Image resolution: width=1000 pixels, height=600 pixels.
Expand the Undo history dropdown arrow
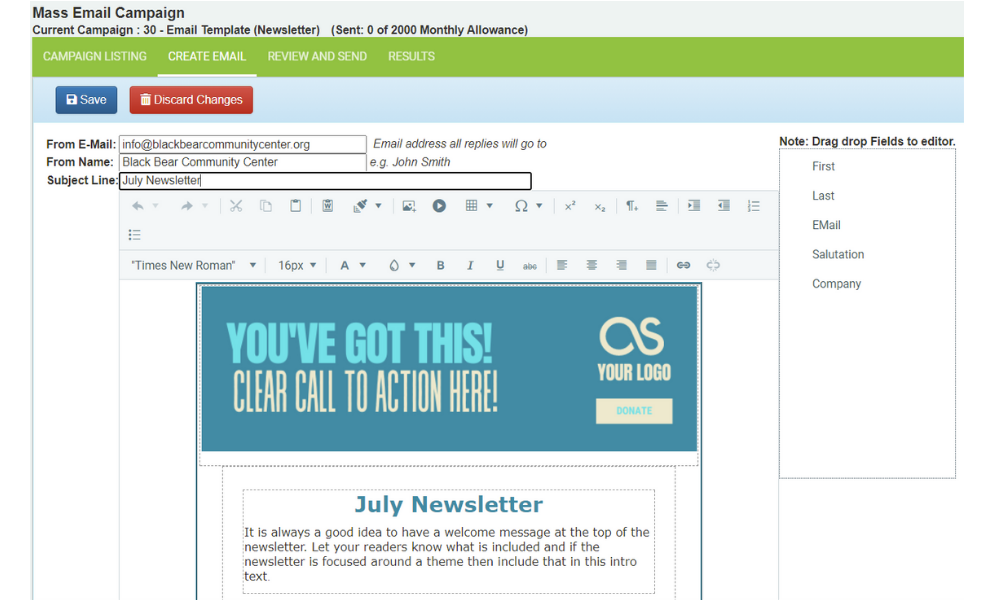(x=155, y=206)
